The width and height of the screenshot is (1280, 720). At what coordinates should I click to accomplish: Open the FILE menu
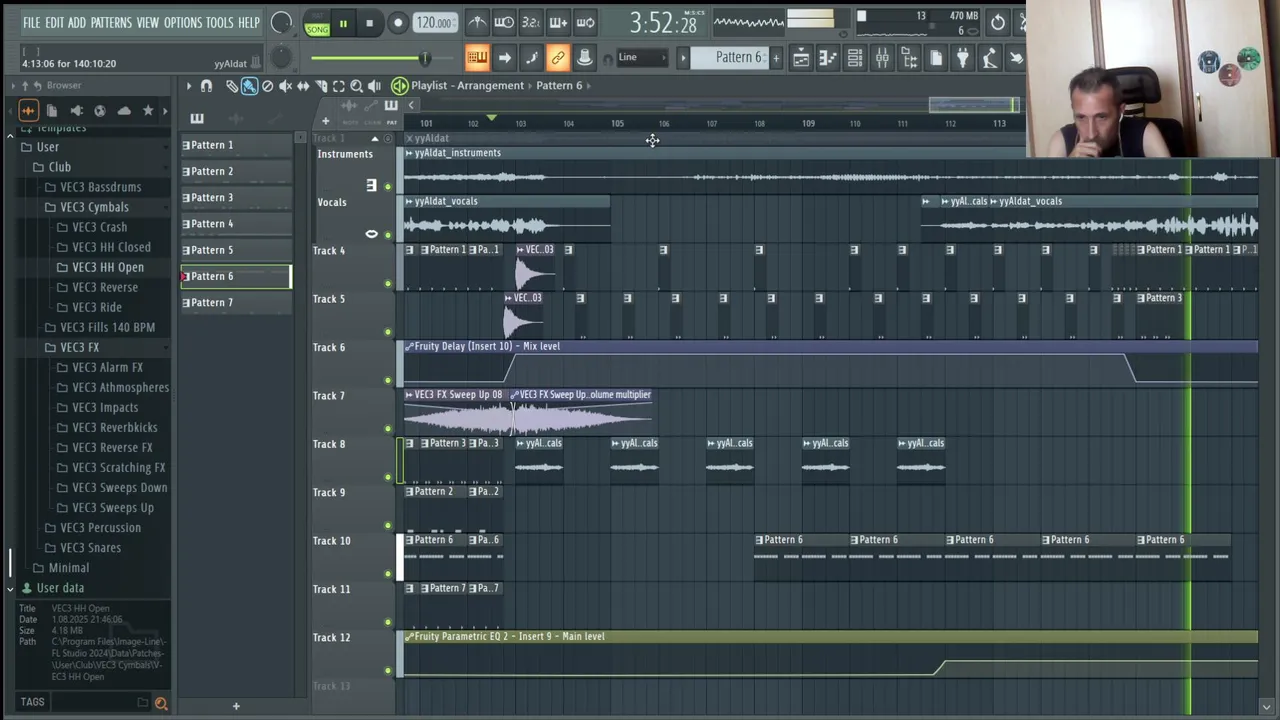click(x=32, y=22)
